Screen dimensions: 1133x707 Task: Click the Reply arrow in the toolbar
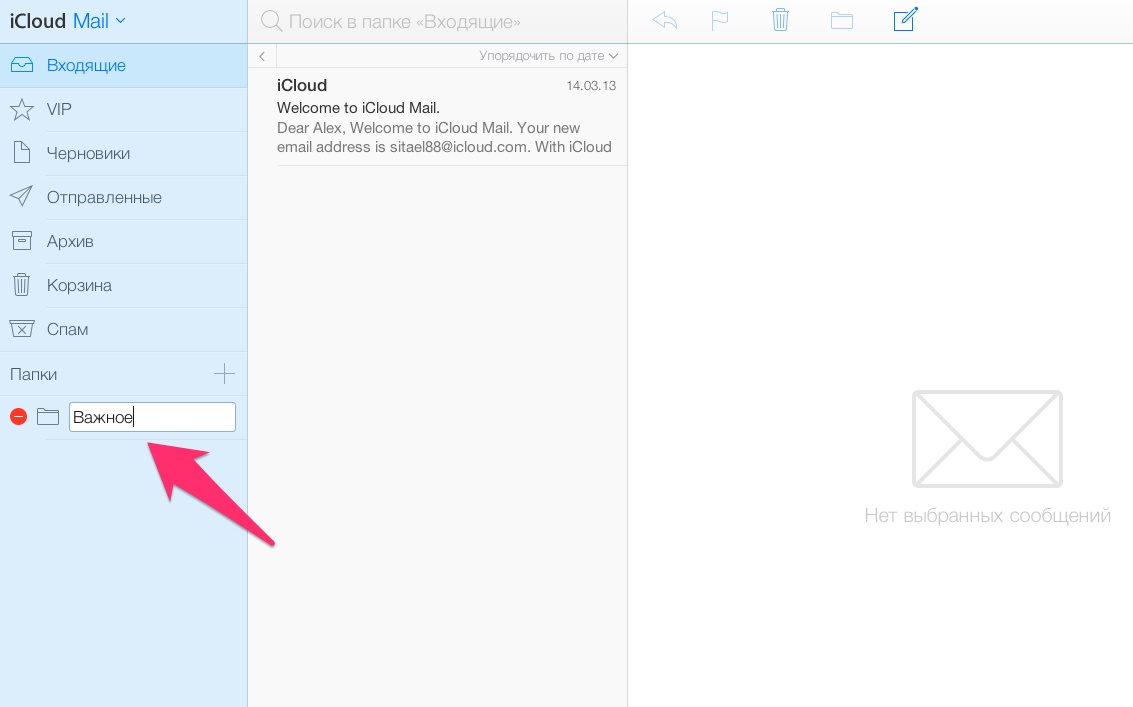pos(665,20)
